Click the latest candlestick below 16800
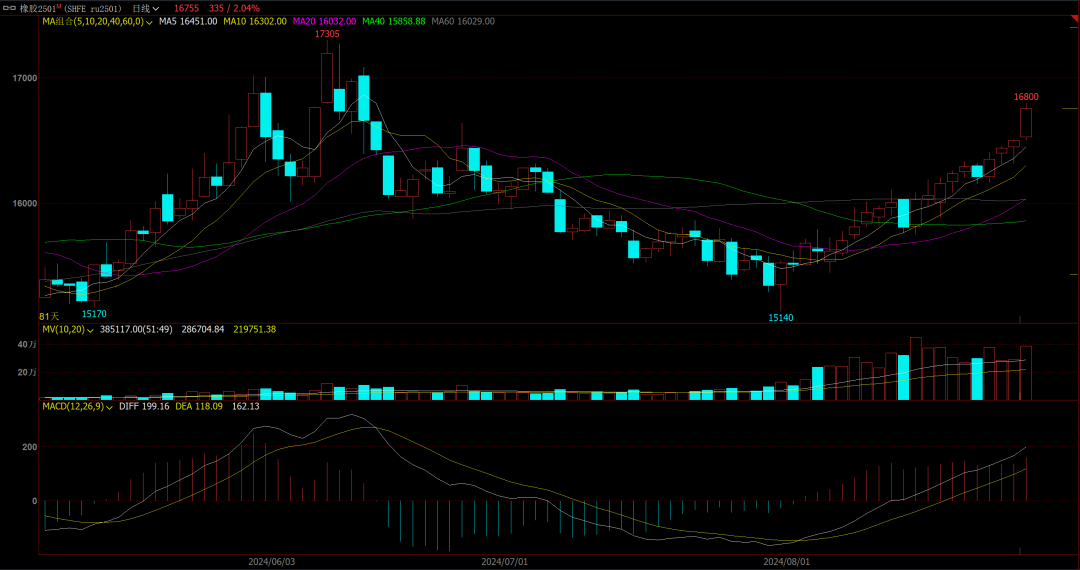This screenshot has width=1080, height=570. tap(1026, 123)
